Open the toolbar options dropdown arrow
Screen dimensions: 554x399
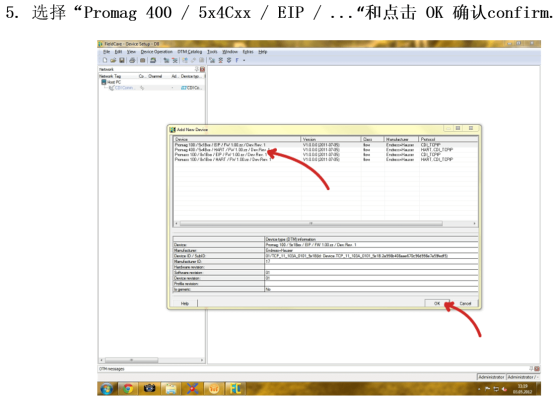tap(244, 60)
